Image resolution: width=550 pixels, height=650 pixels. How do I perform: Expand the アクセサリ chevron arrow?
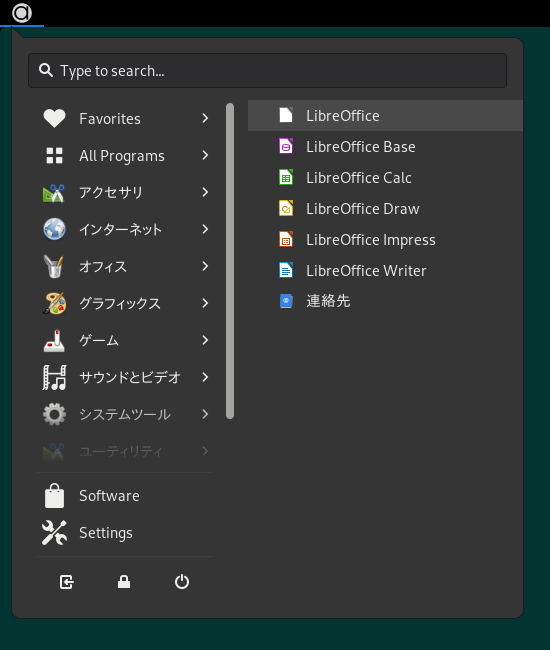click(x=205, y=192)
